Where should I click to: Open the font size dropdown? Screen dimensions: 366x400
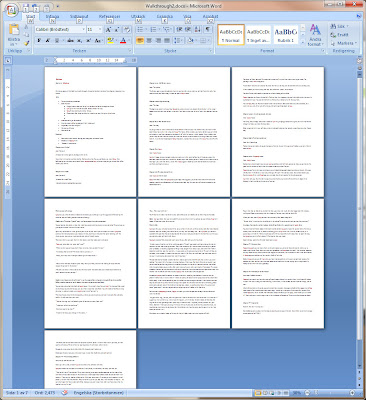(x=100, y=30)
